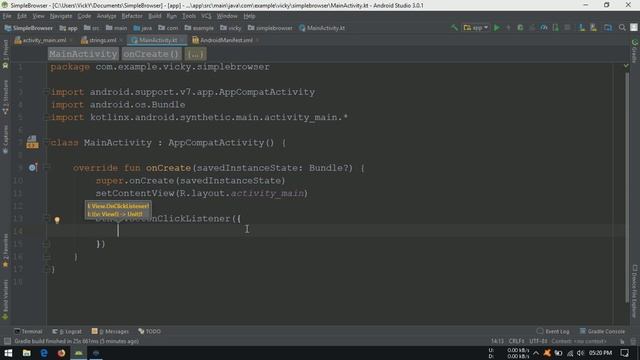
Task: Click the Debug app bug icon
Action: 520,28
